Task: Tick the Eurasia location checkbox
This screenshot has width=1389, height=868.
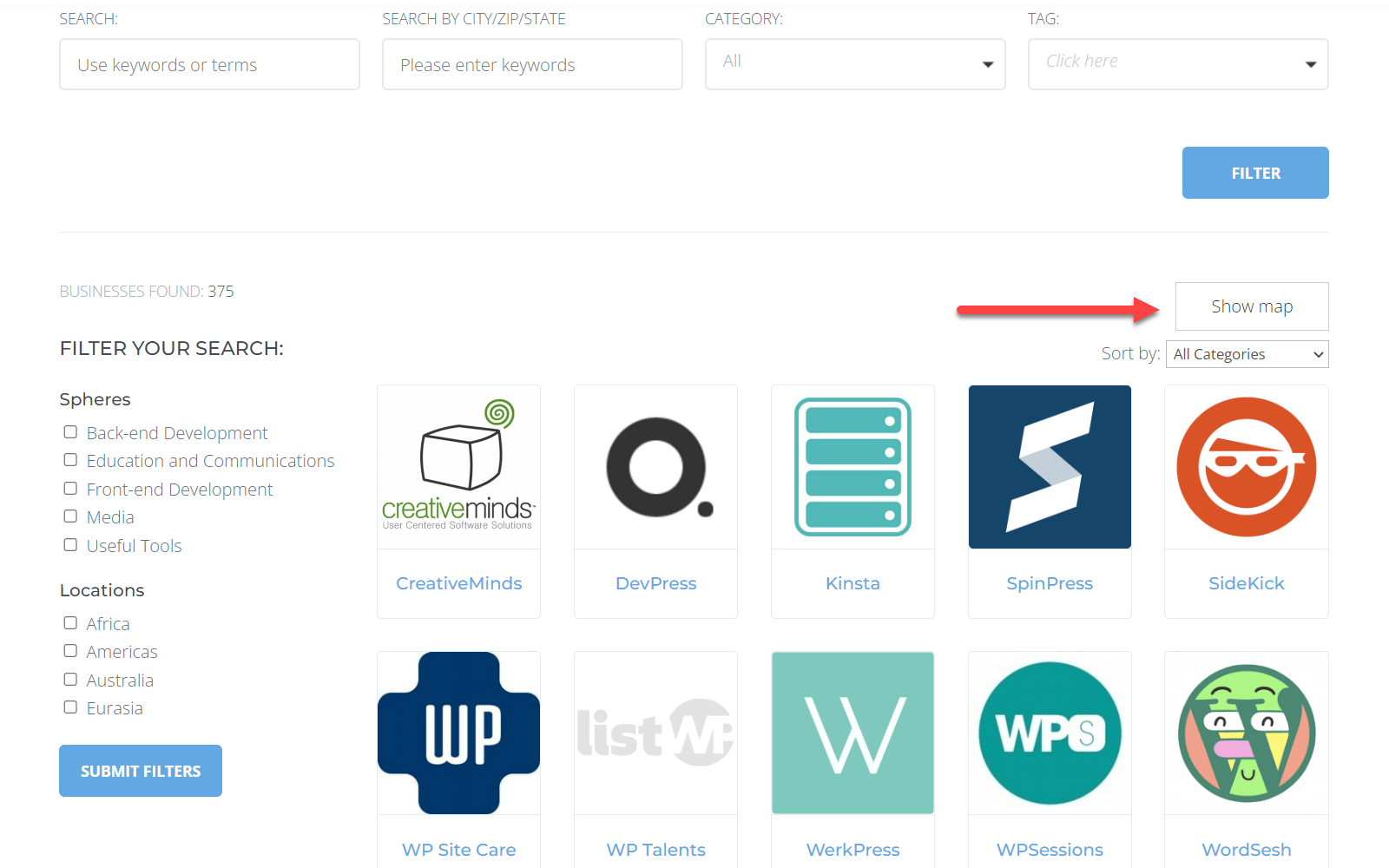Action: pos(70,707)
